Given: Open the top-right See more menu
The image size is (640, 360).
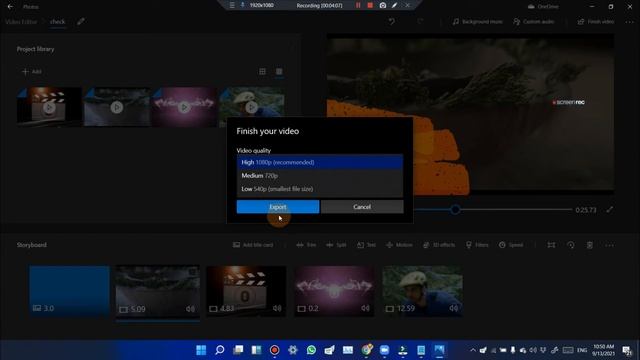Looking at the screenshot, I should tap(629, 22).
